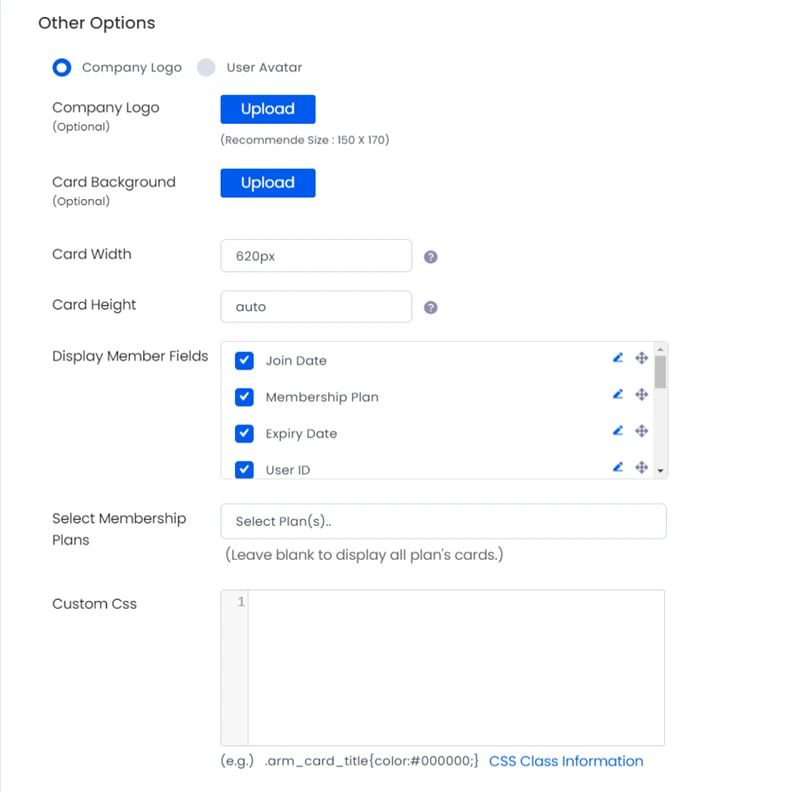This screenshot has width=800, height=792.
Task: Uncheck the Join Date checkbox
Action: 244,360
